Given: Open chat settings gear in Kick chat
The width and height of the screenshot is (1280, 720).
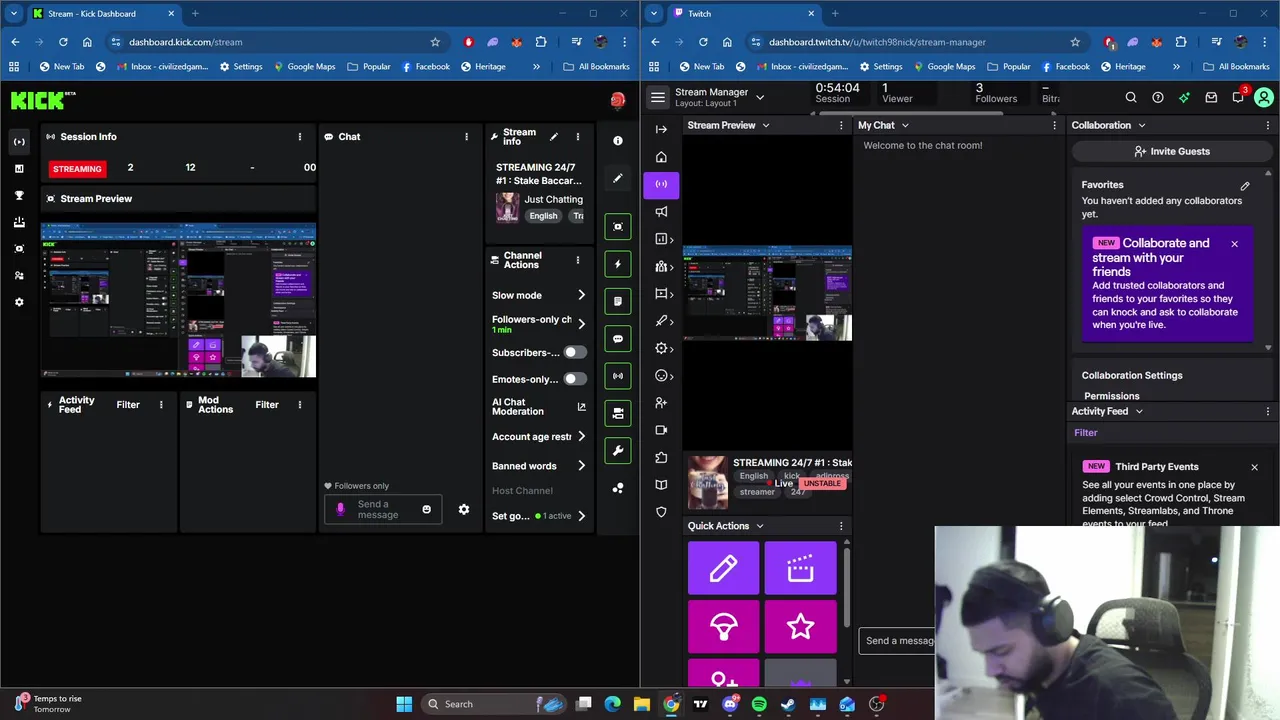Looking at the screenshot, I should click(464, 509).
